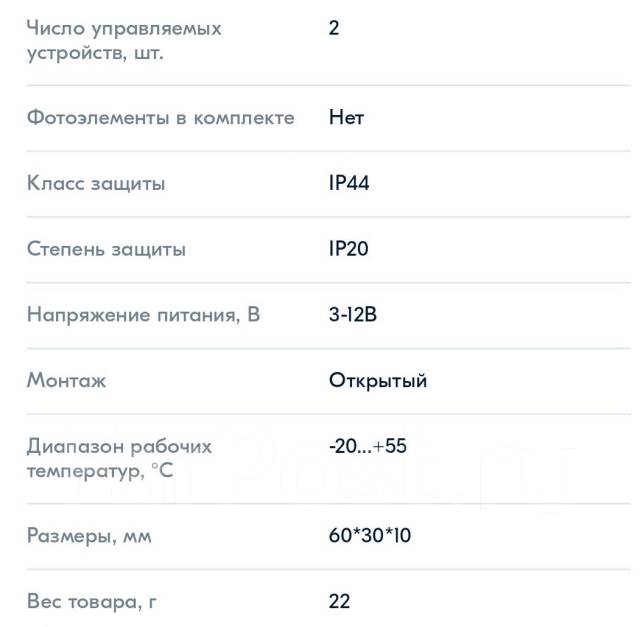Select the -20...+55 temperature value
The width and height of the screenshot is (640, 627).
click(x=368, y=447)
